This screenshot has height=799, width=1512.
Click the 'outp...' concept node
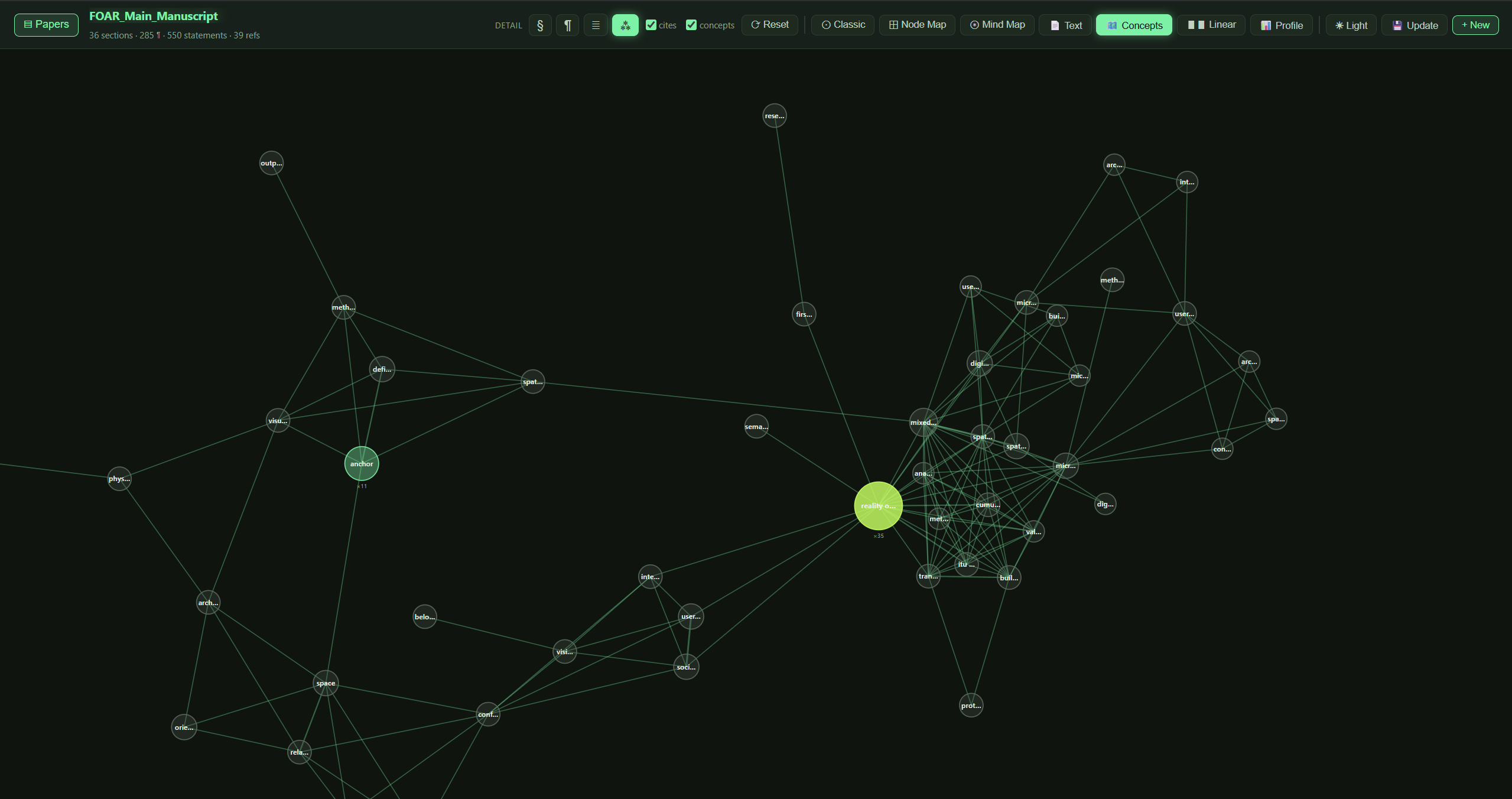pyautogui.click(x=271, y=163)
